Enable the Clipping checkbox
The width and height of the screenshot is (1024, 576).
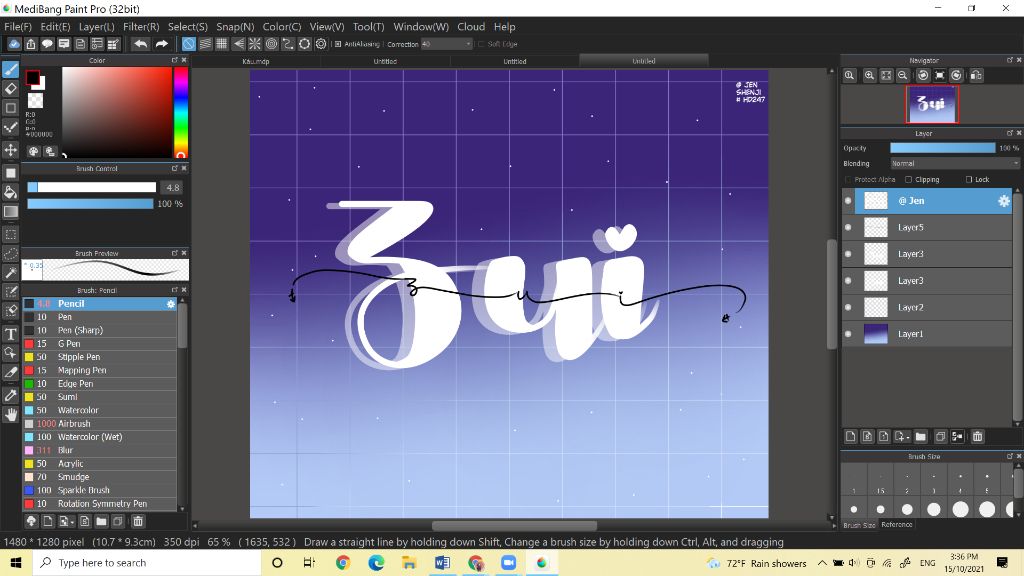pos(908,180)
